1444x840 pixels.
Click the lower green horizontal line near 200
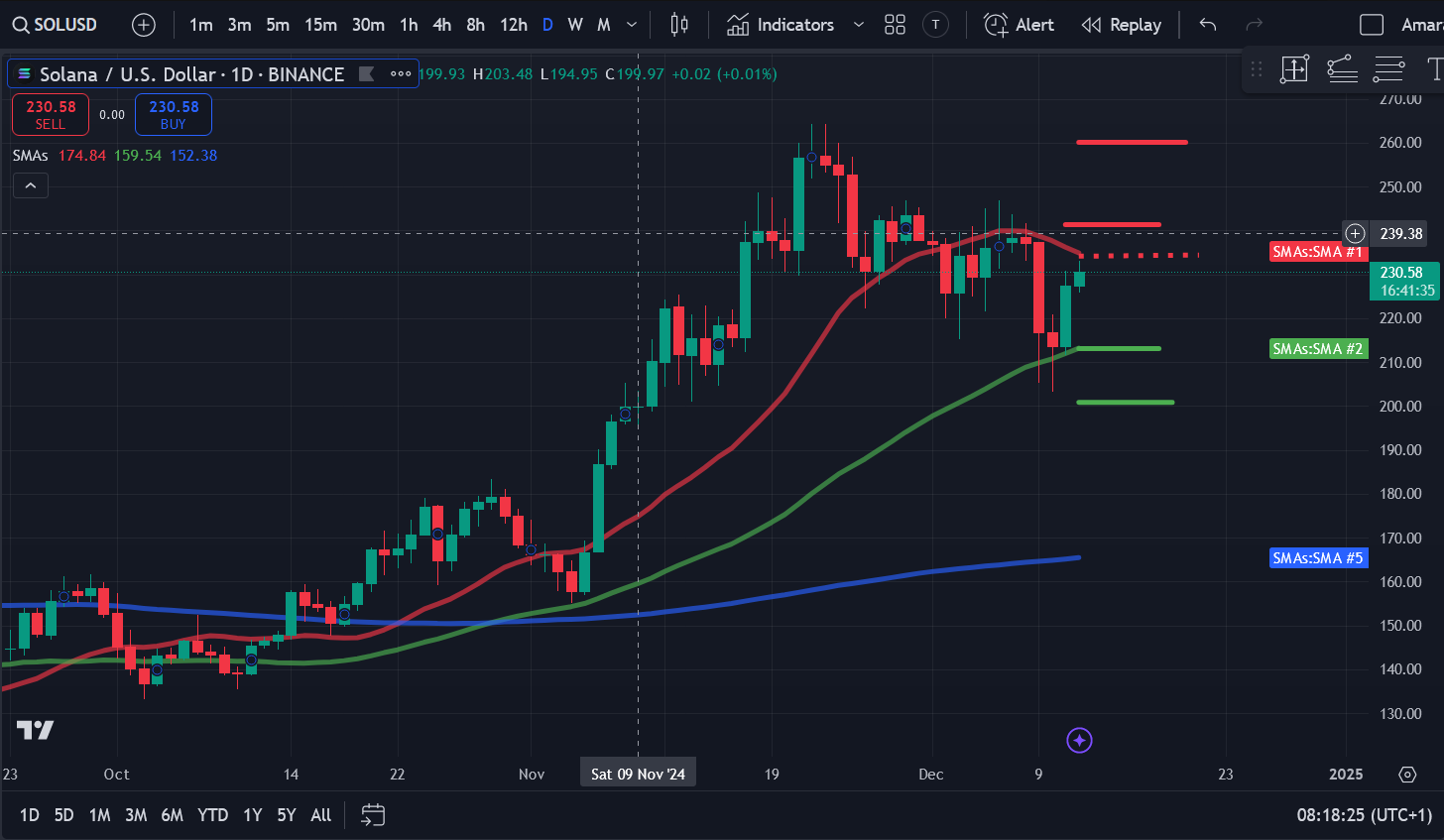point(1125,402)
